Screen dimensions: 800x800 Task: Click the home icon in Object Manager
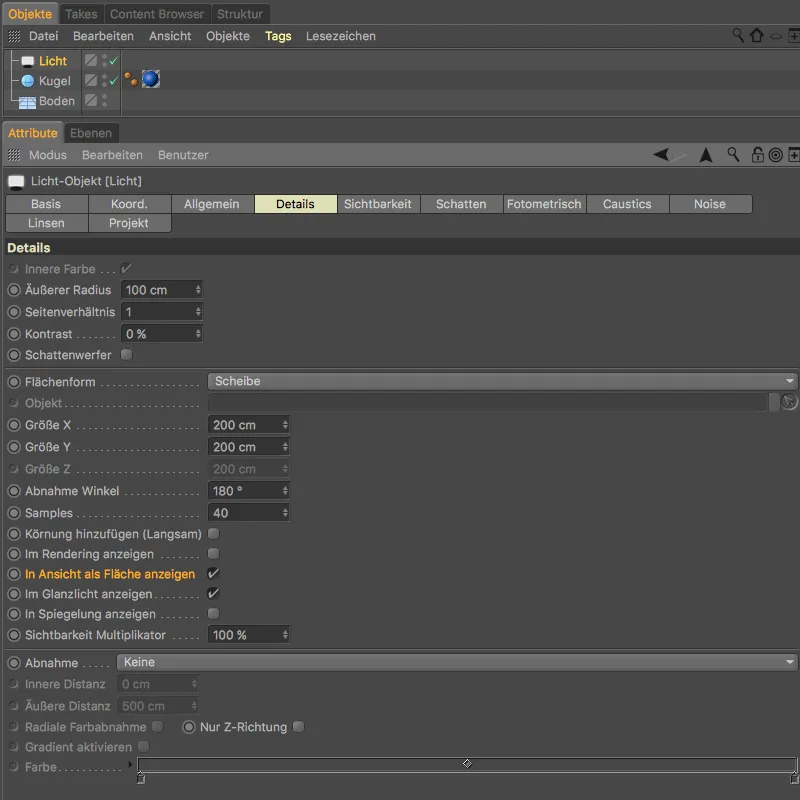point(757,36)
